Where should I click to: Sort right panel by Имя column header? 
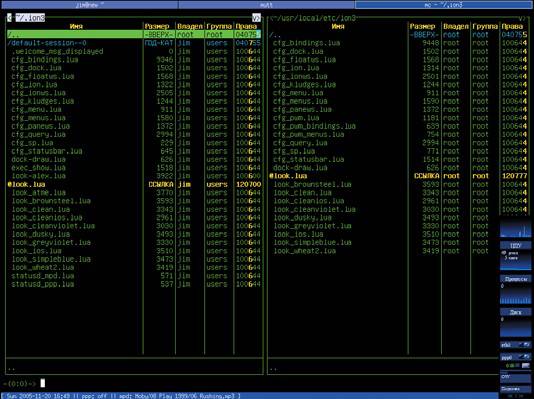338,26
